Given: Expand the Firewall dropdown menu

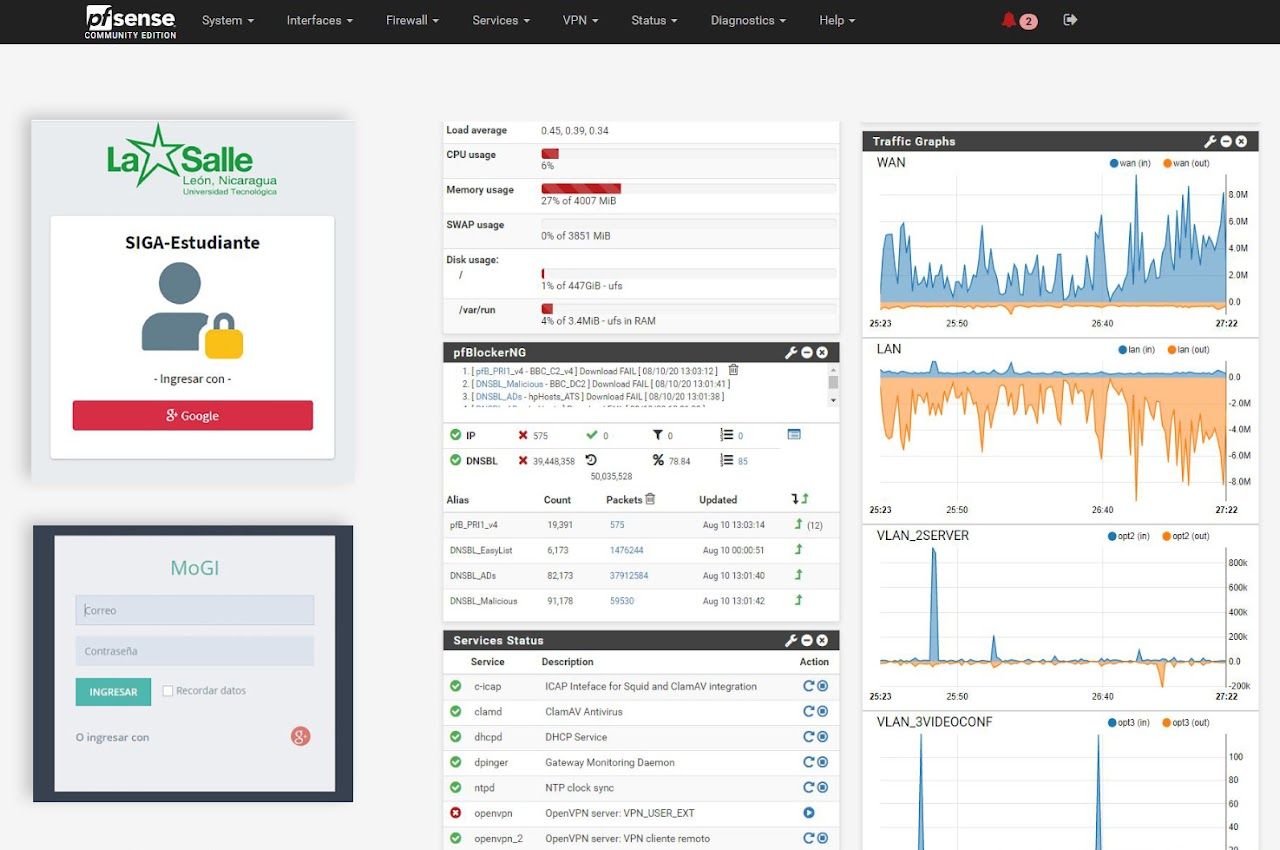Looking at the screenshot, I should click(412, 20).
